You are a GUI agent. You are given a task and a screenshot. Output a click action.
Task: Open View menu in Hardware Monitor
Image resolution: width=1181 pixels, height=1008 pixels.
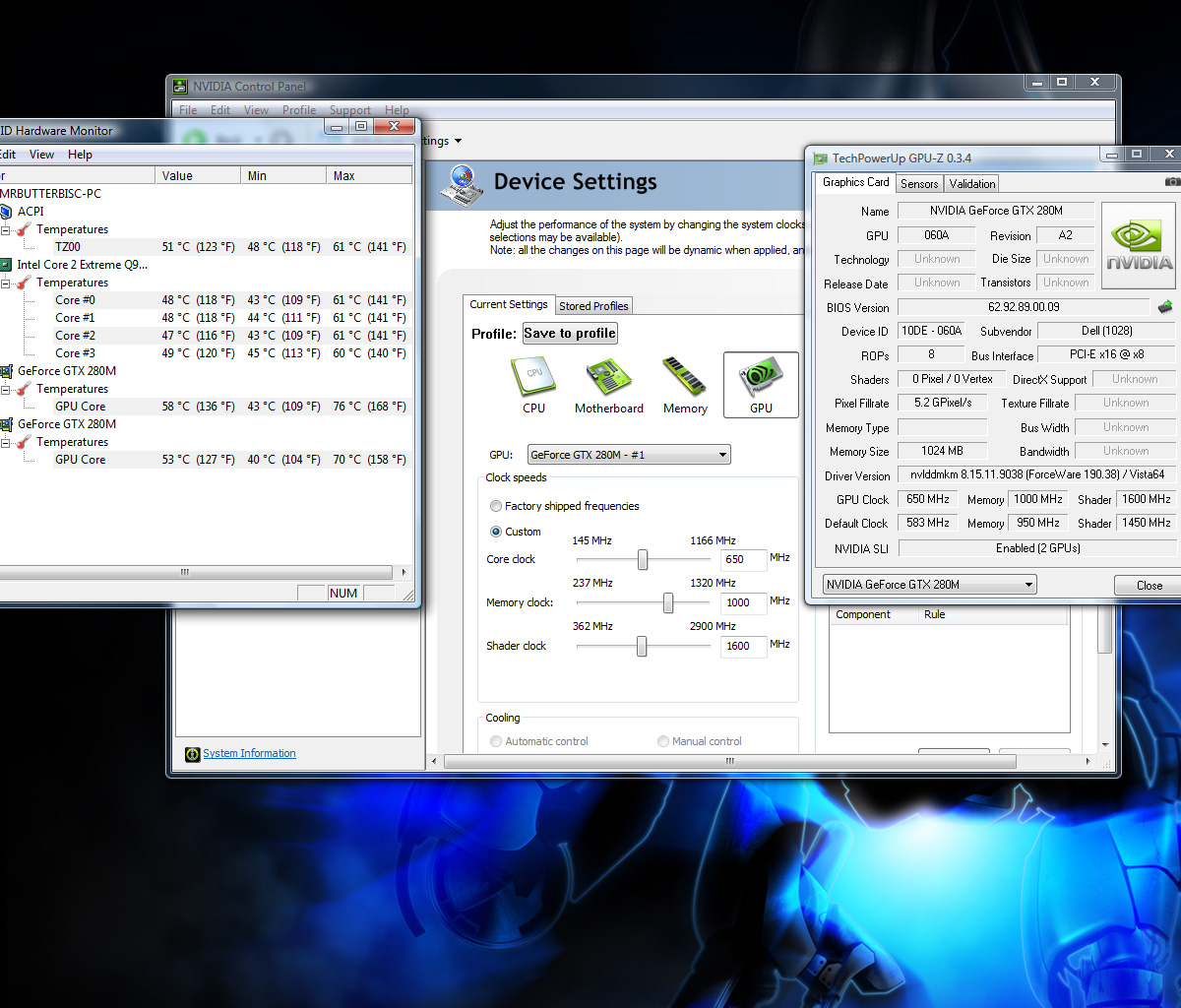pyautogui.click(x=41, y=155)
